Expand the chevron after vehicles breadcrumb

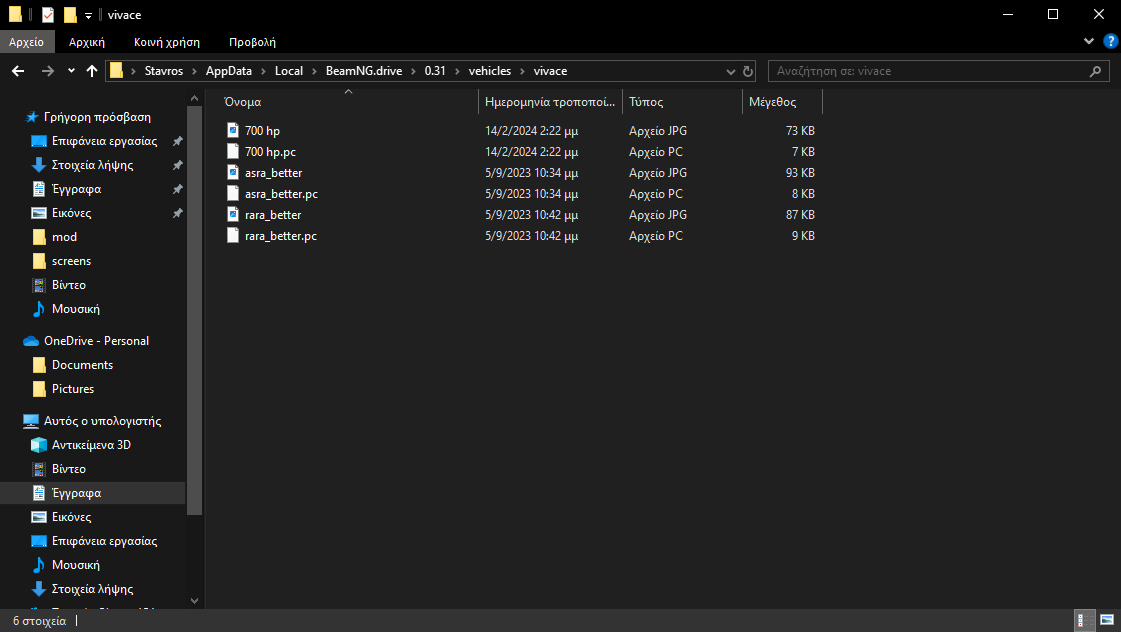point(523,71)
